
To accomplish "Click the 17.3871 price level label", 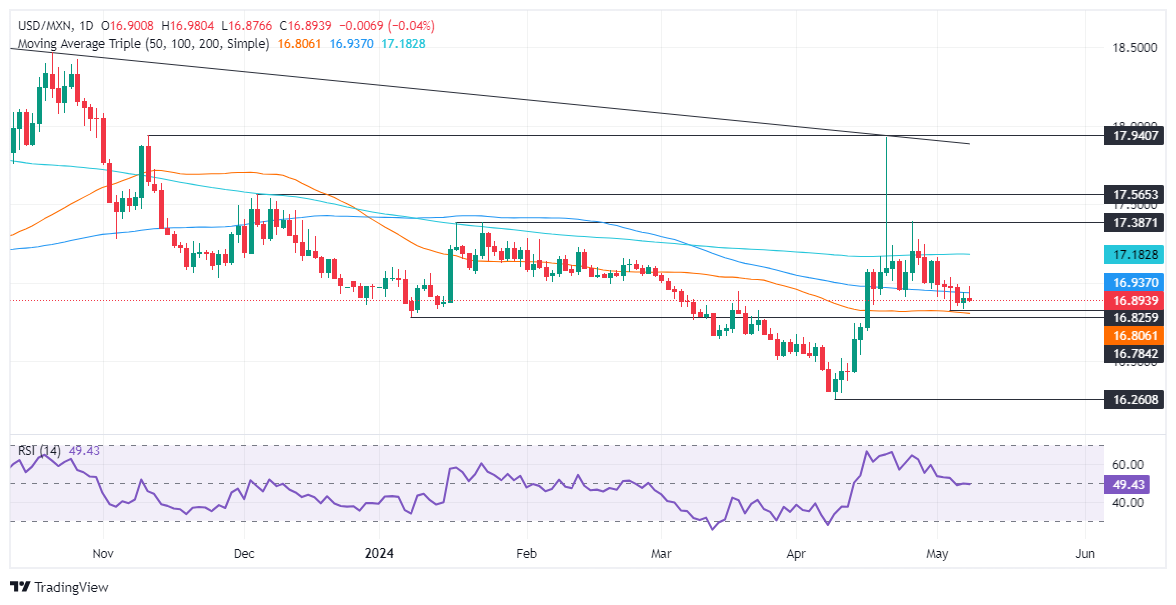I will 1136,222.
